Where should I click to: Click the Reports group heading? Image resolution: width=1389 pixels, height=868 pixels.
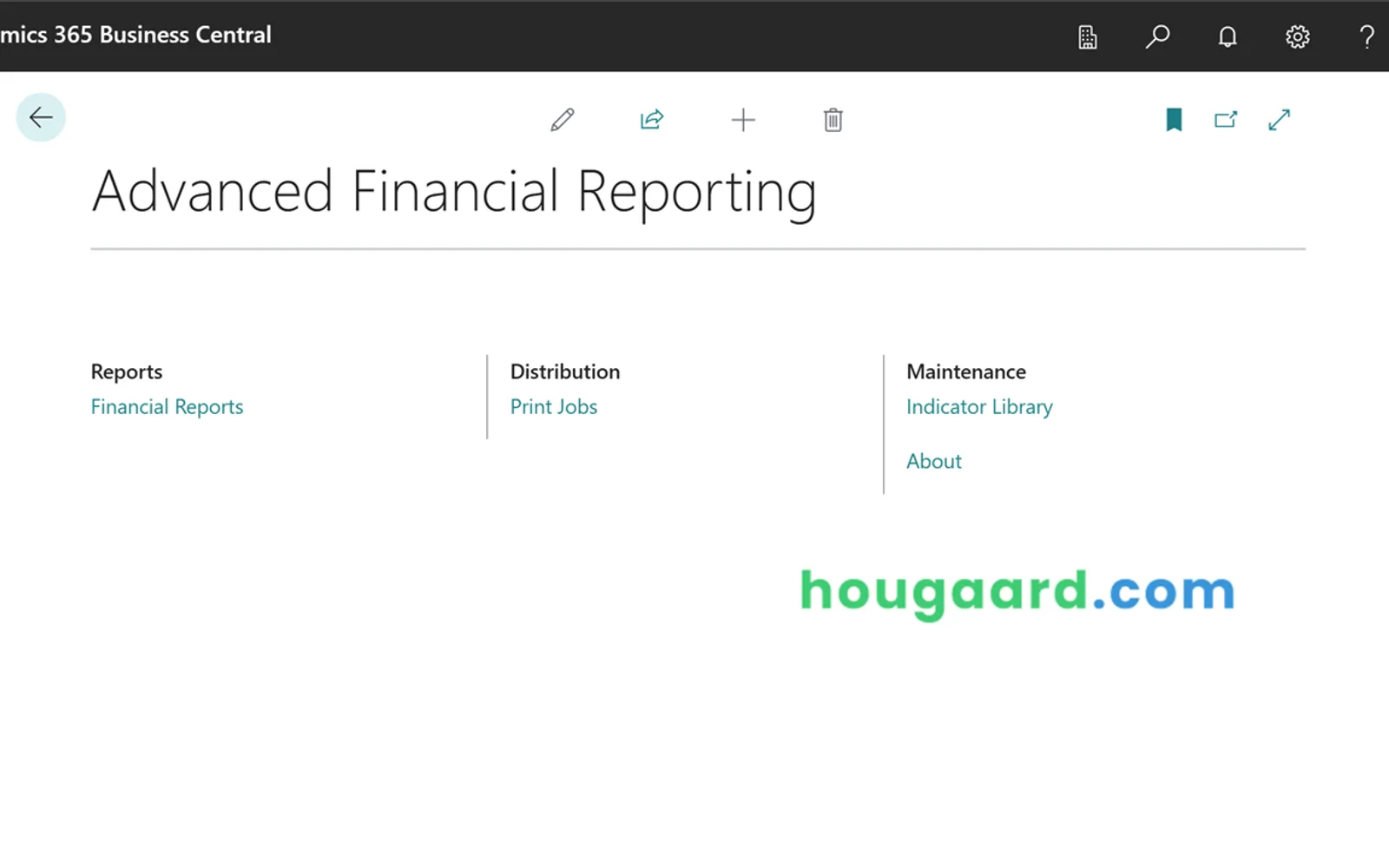(x=127, y=372)
